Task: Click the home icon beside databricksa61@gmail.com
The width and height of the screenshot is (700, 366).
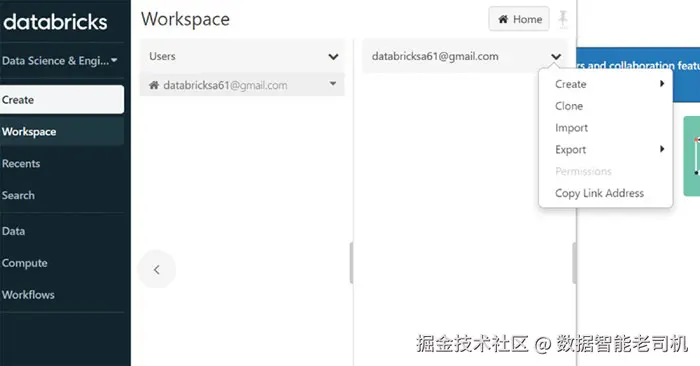Action: [x=154, y=85]
